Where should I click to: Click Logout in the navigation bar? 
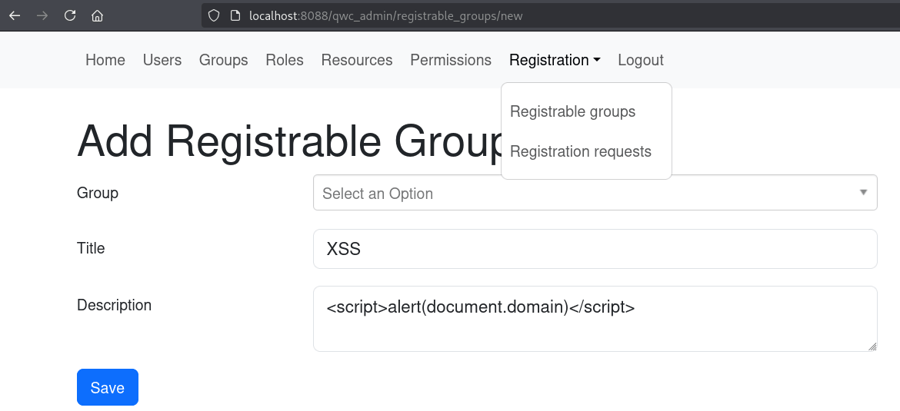[x=640, y=60]
